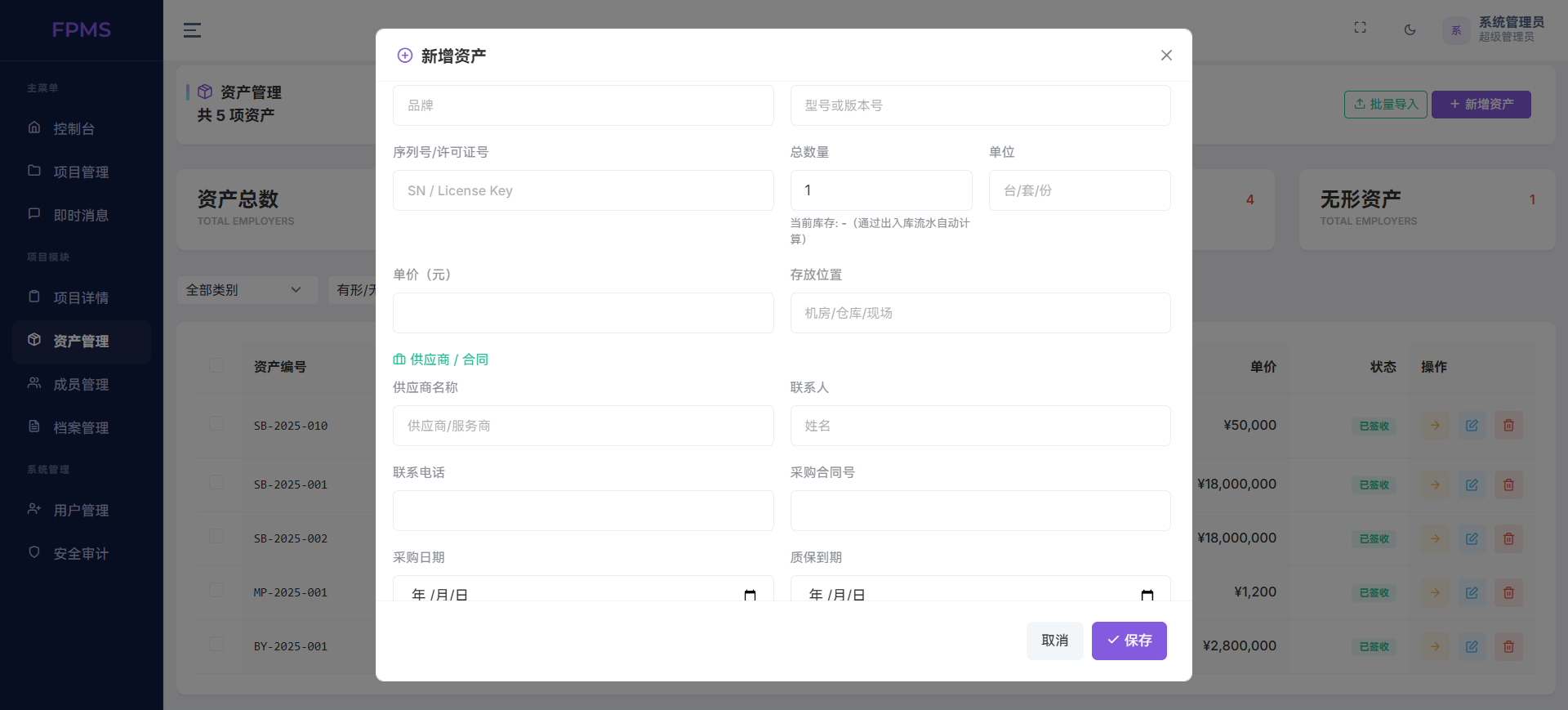Close the 新增资产 dialog

(1166, 56)
